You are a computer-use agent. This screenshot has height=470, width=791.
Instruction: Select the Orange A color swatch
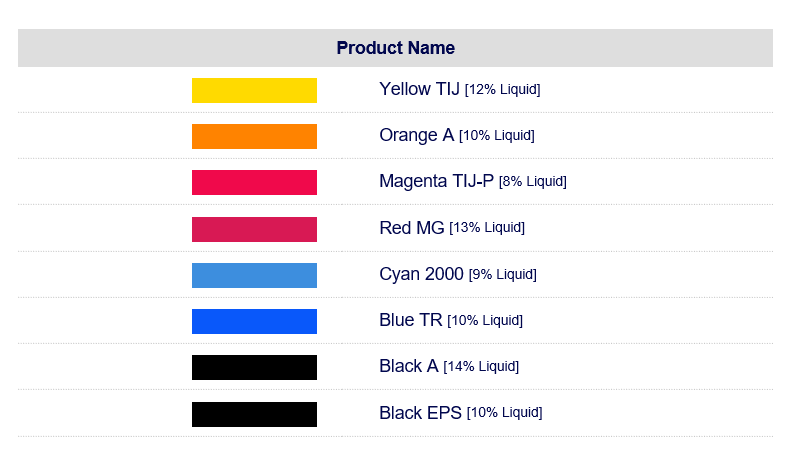pyautogui.click(x=254, y=136)
